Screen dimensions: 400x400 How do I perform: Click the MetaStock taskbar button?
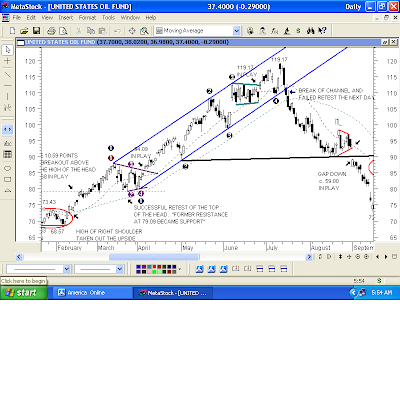[x=173, y=293]
